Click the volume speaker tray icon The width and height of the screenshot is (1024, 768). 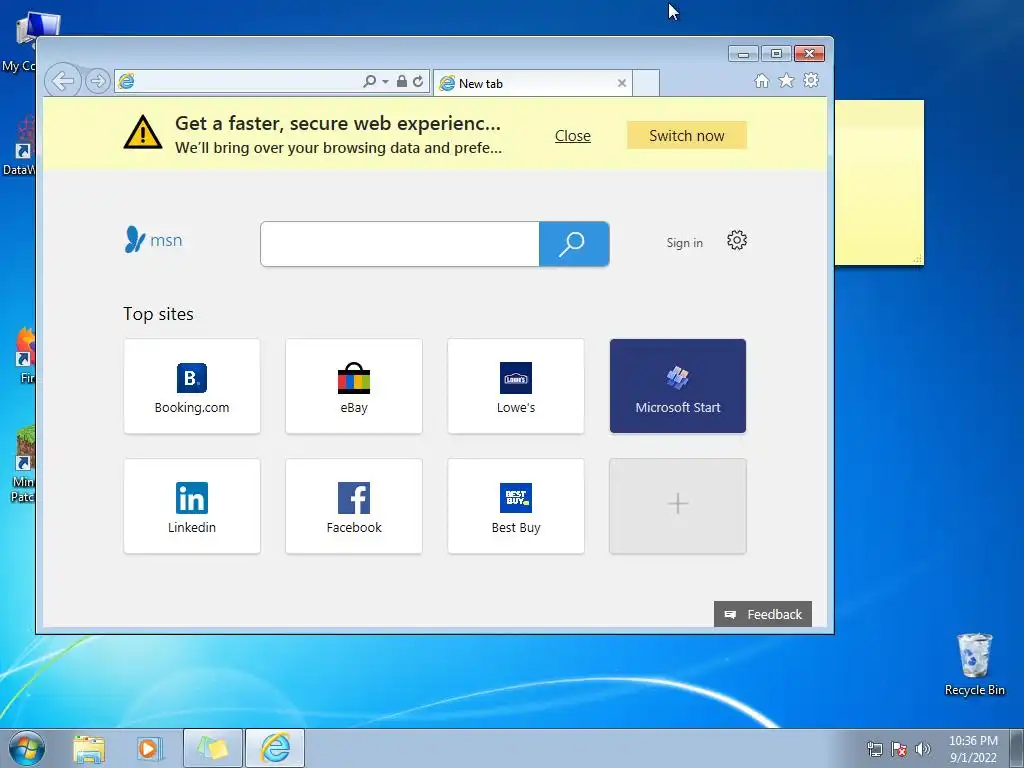pyautogui.click(x=923, y=749)
